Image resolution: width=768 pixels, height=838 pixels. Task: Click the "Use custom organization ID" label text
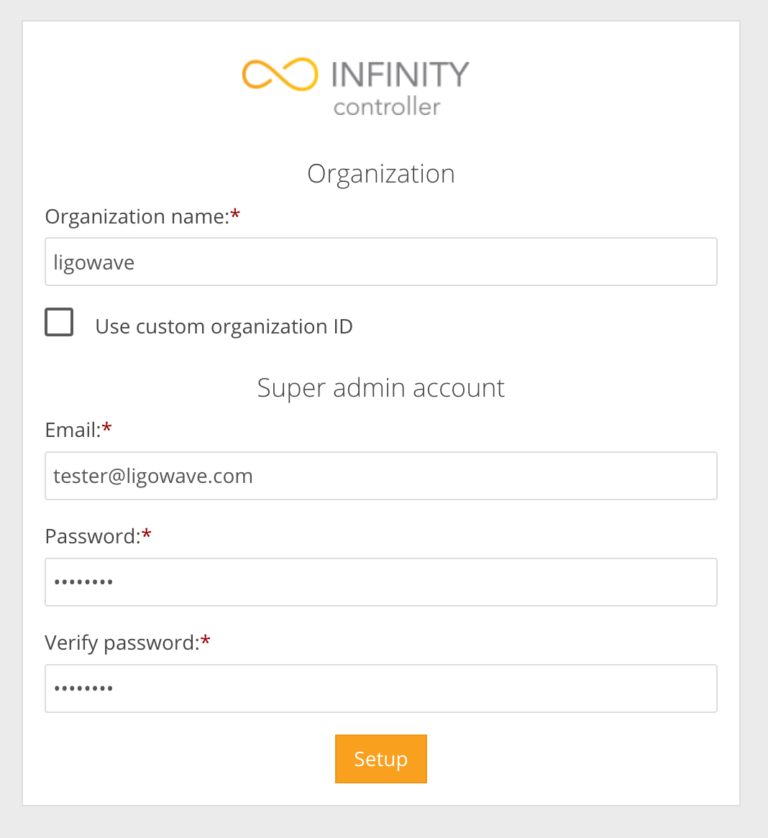pyautogui.click(x=223, y=326)
